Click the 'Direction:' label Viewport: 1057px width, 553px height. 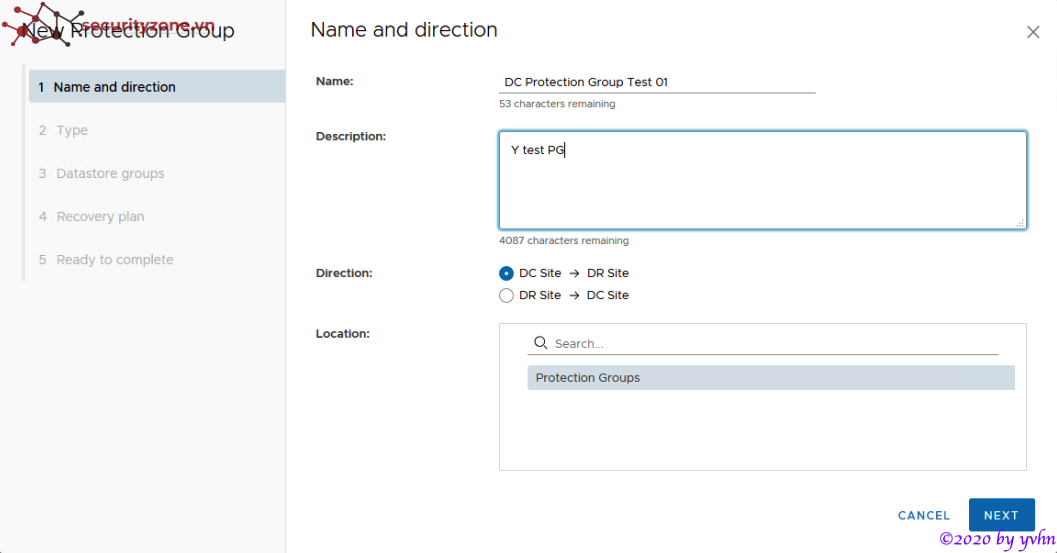(344, 273)
